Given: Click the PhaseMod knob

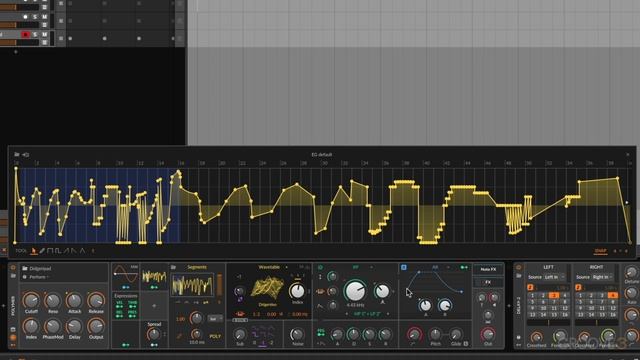Looking at the screenshot, I should coord(53,326).
